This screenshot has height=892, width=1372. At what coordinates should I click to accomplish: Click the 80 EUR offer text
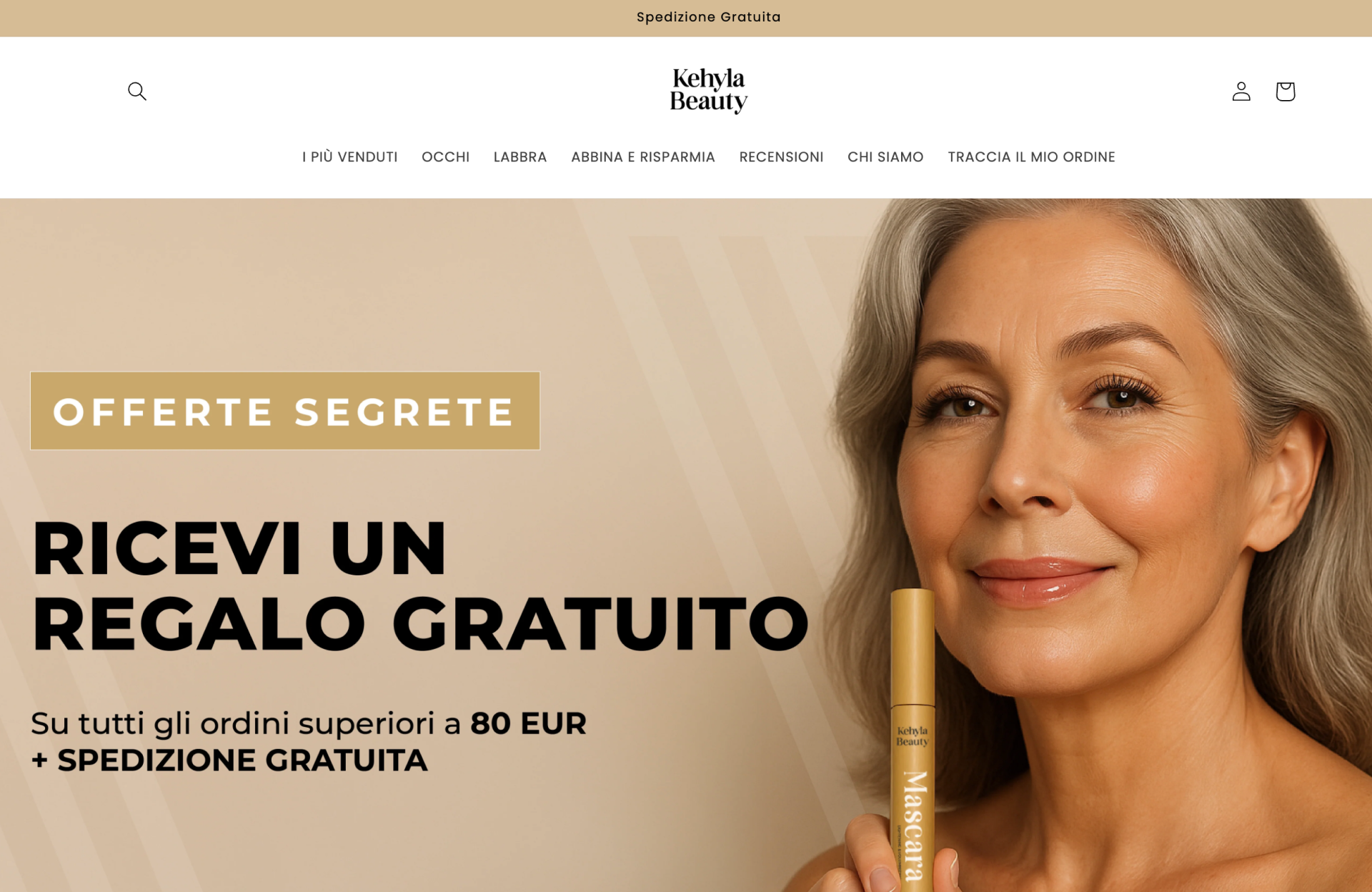click(528, 723)
